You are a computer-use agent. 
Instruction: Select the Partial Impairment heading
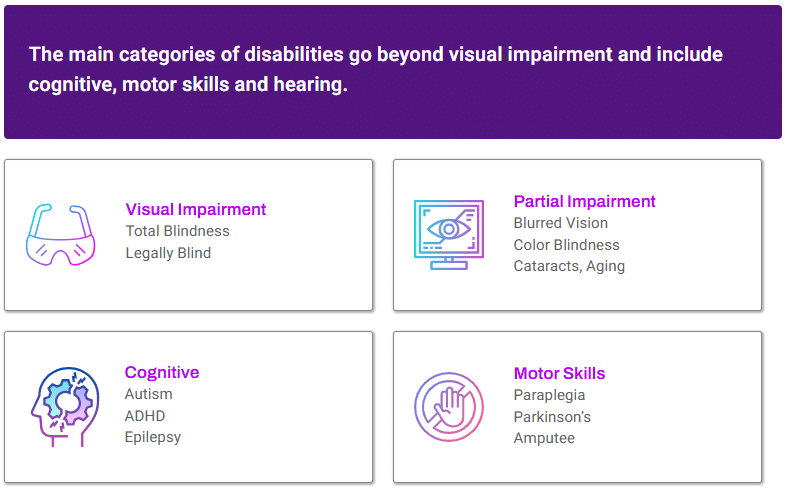pos(584,201)
